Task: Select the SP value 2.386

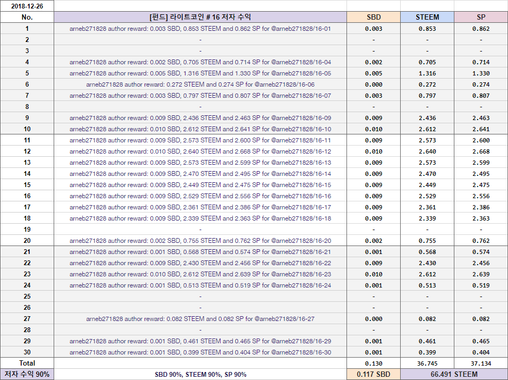Action: [x=481, y=207]
